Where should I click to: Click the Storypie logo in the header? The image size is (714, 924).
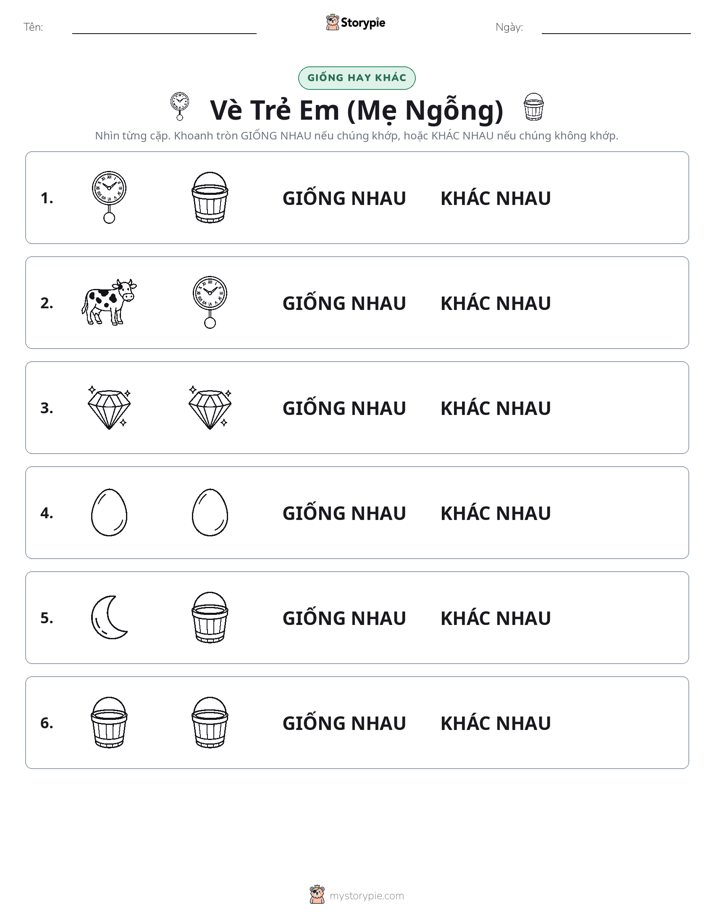click(356, 22)
